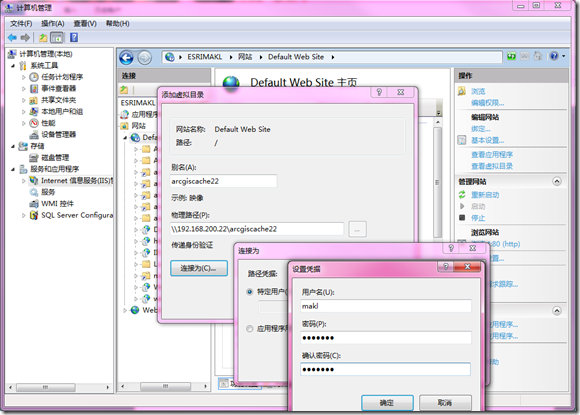Click the 浏览 link in actions pane
Viewport: 580px width, 415px height.
point(478,91)
